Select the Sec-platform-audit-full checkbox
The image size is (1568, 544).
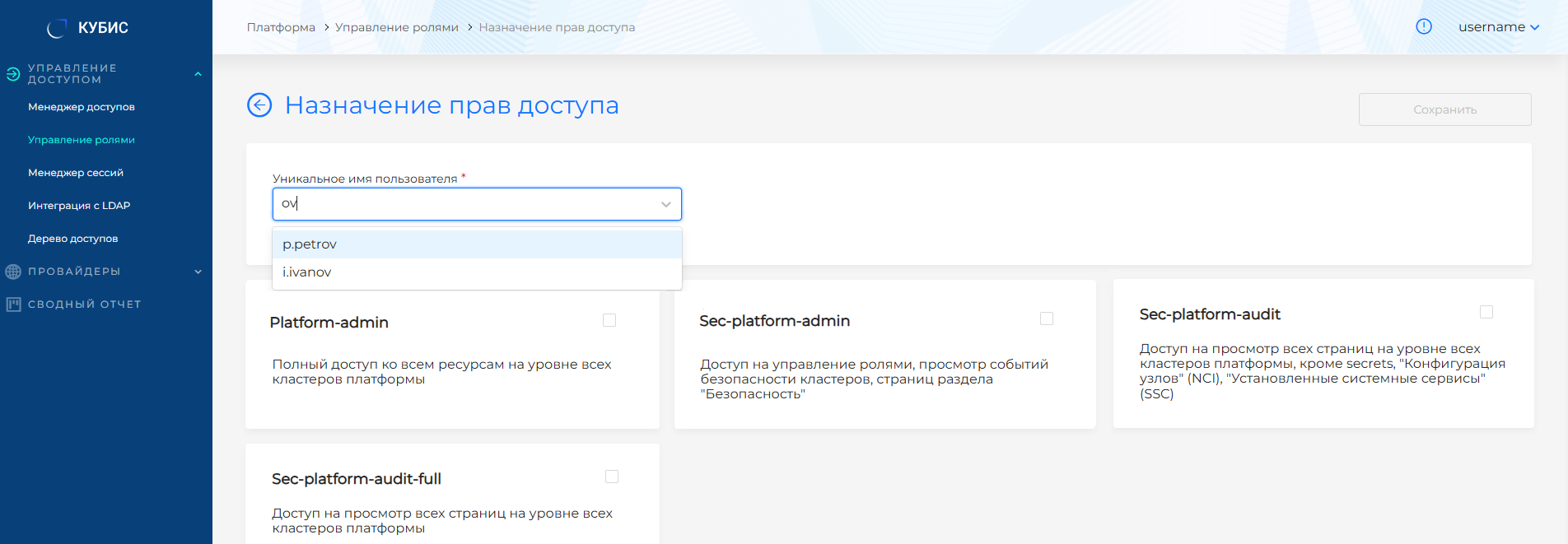[612, 477]
